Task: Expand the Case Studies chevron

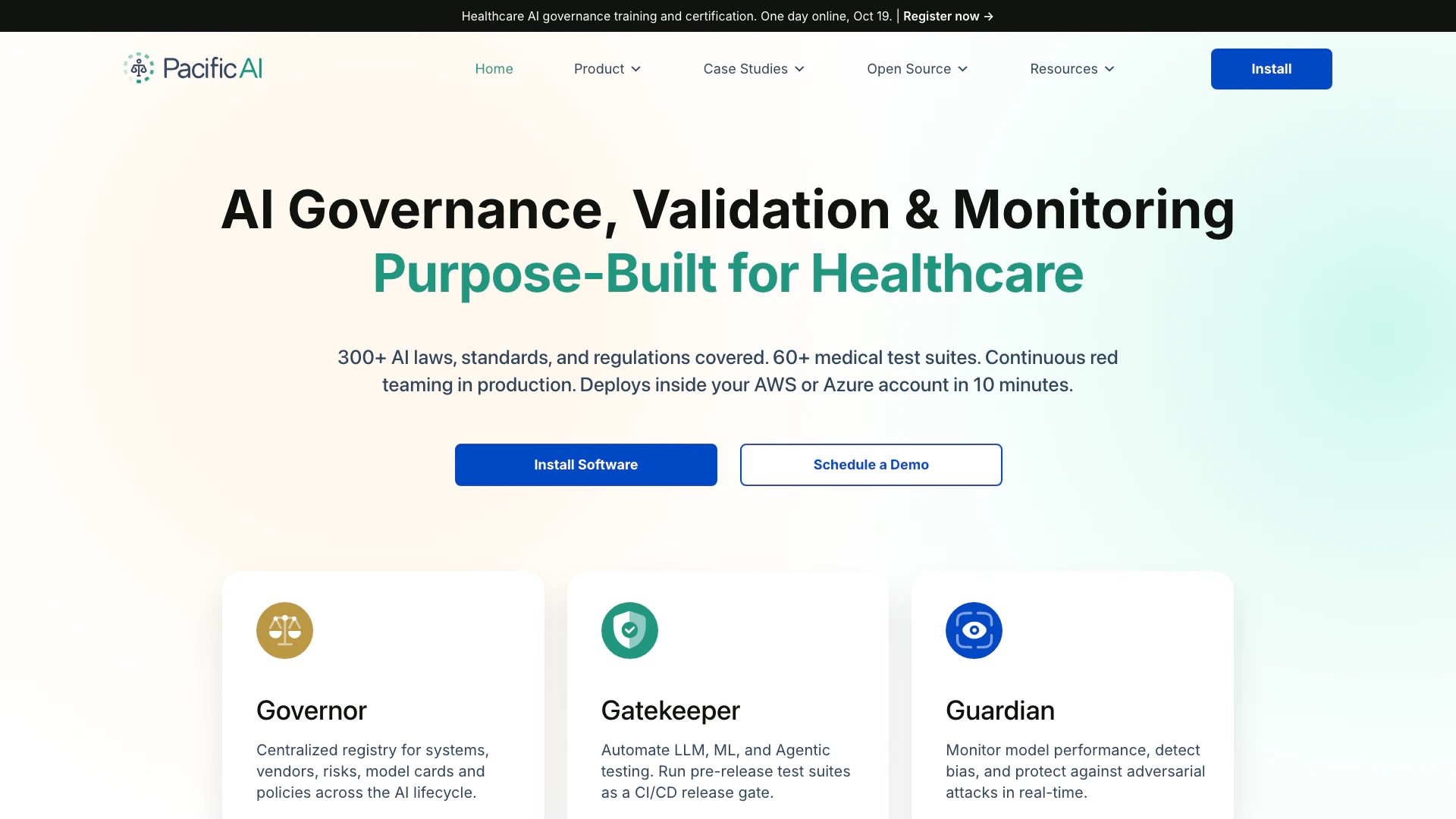Action: click(x=799, y=69)
